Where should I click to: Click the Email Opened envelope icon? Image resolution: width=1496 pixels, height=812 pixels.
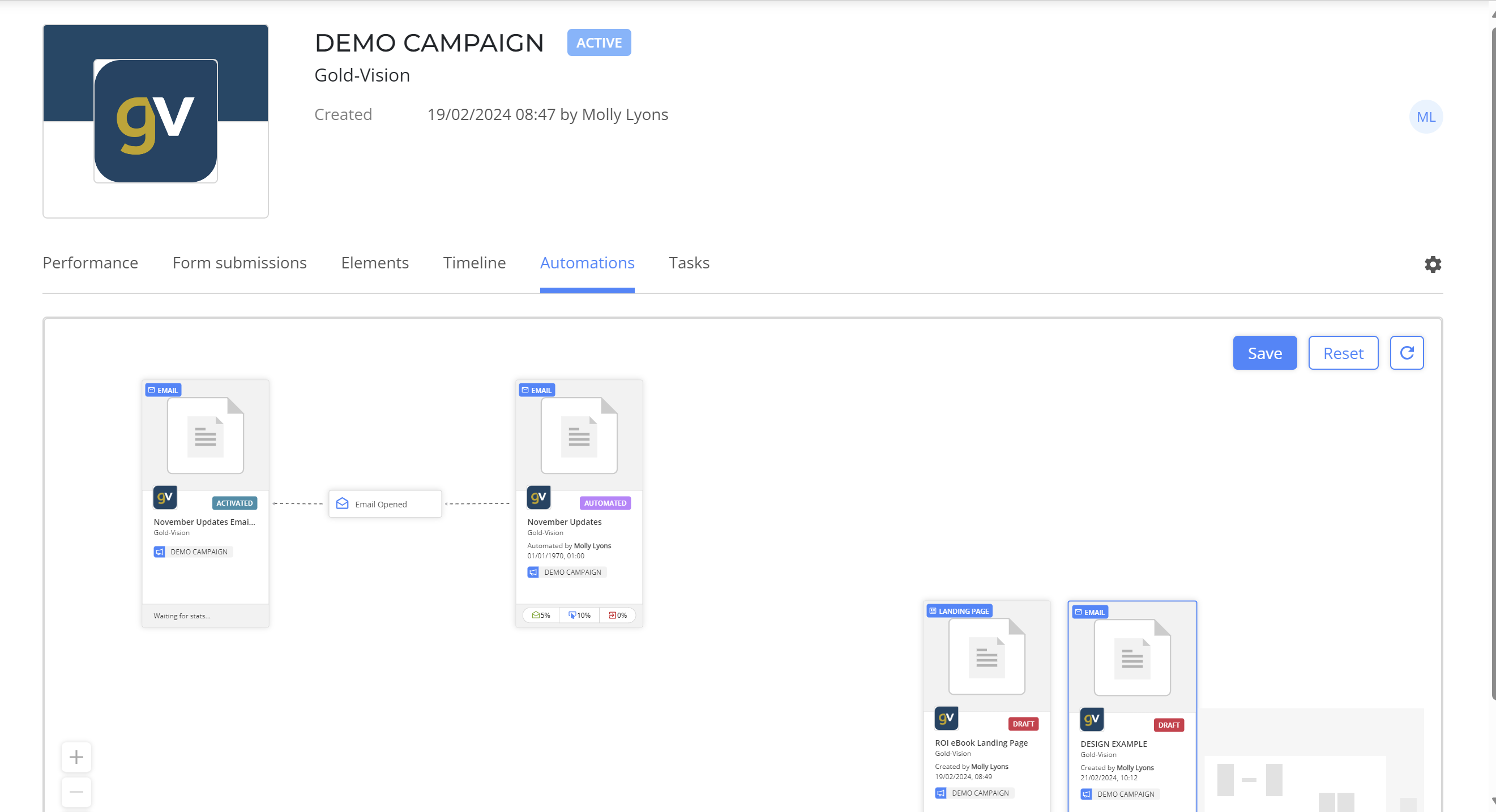[x=343, y=503]
